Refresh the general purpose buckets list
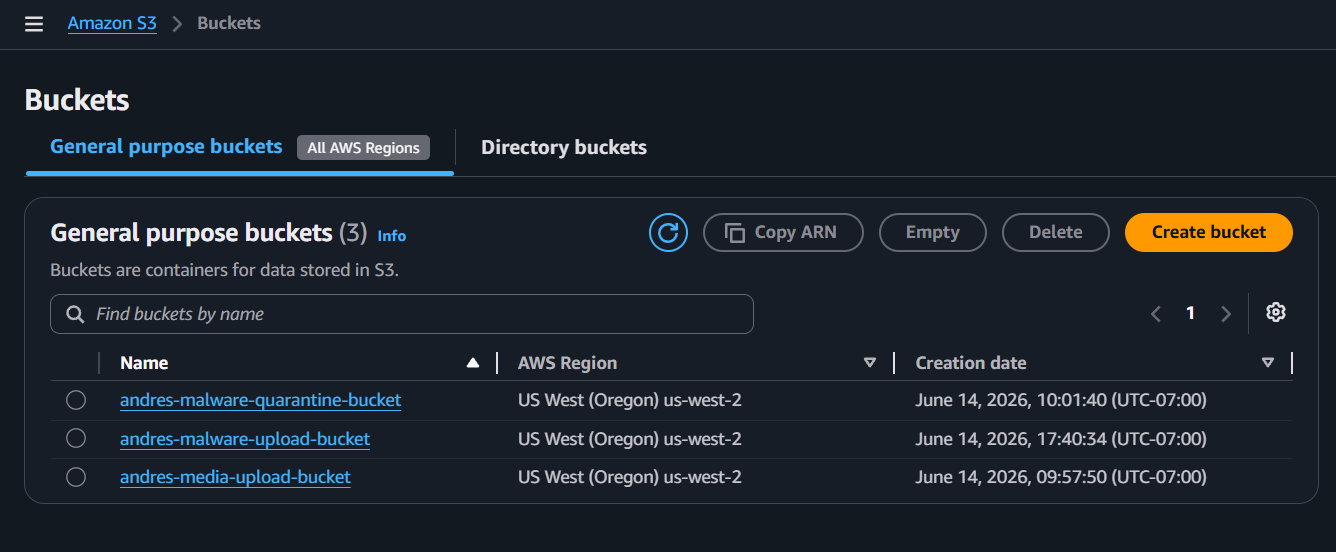This screenshot has height=552, width=1336. click(668, 232)
